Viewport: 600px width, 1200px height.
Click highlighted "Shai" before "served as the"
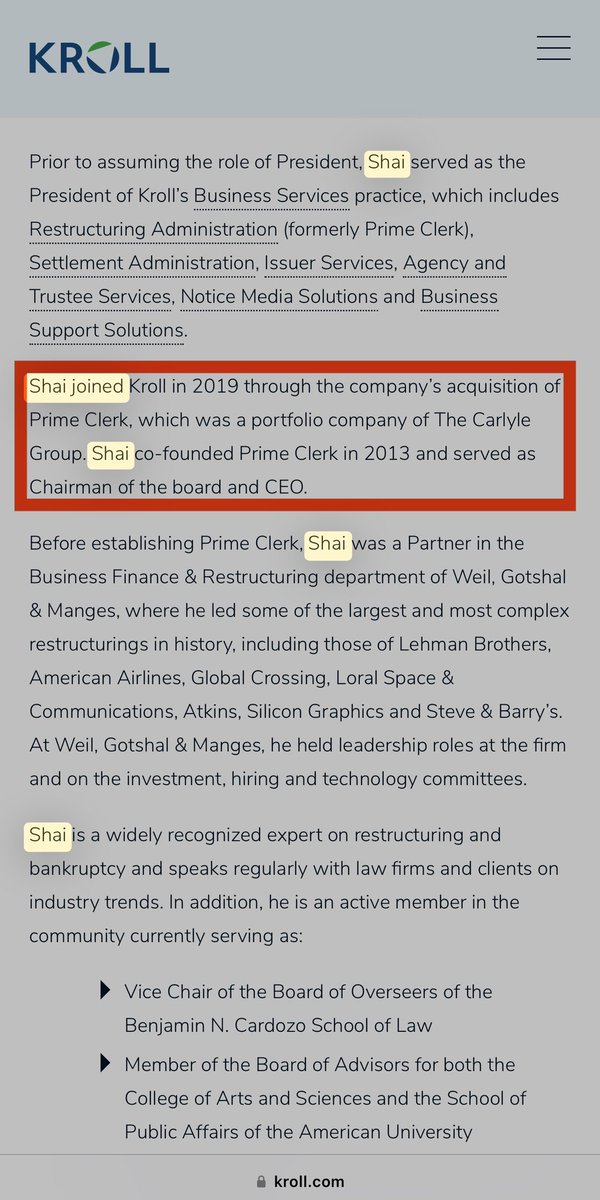388,162
